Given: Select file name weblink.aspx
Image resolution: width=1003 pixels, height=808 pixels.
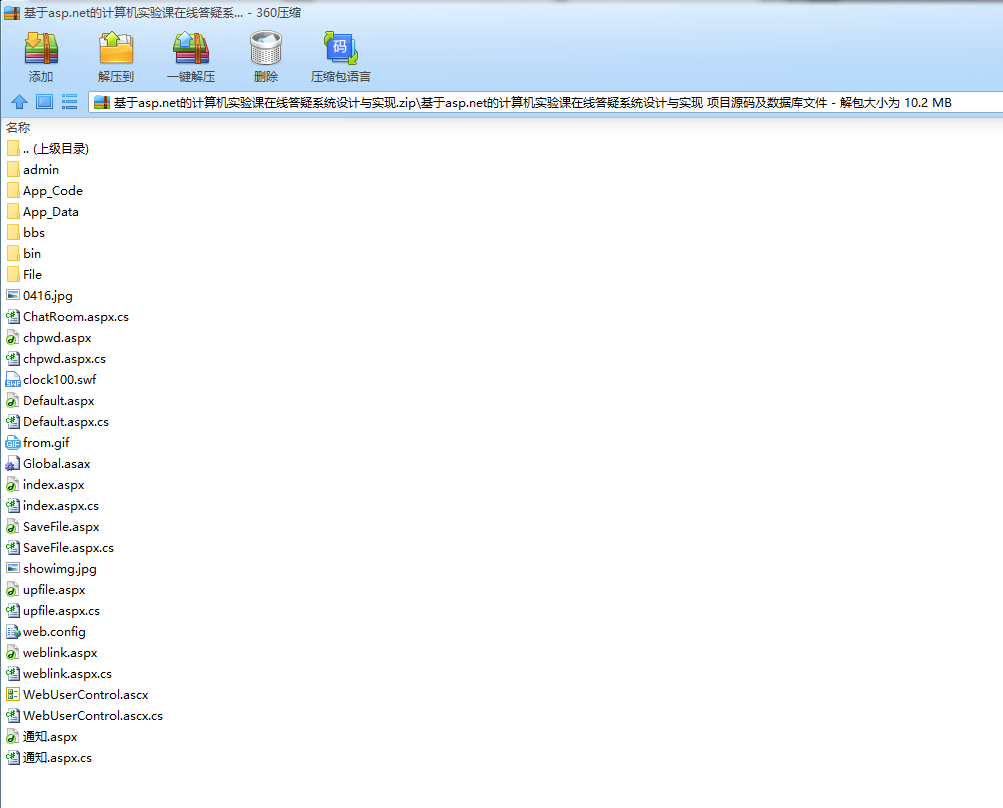Looking at the screenshot, I should 60,653.
